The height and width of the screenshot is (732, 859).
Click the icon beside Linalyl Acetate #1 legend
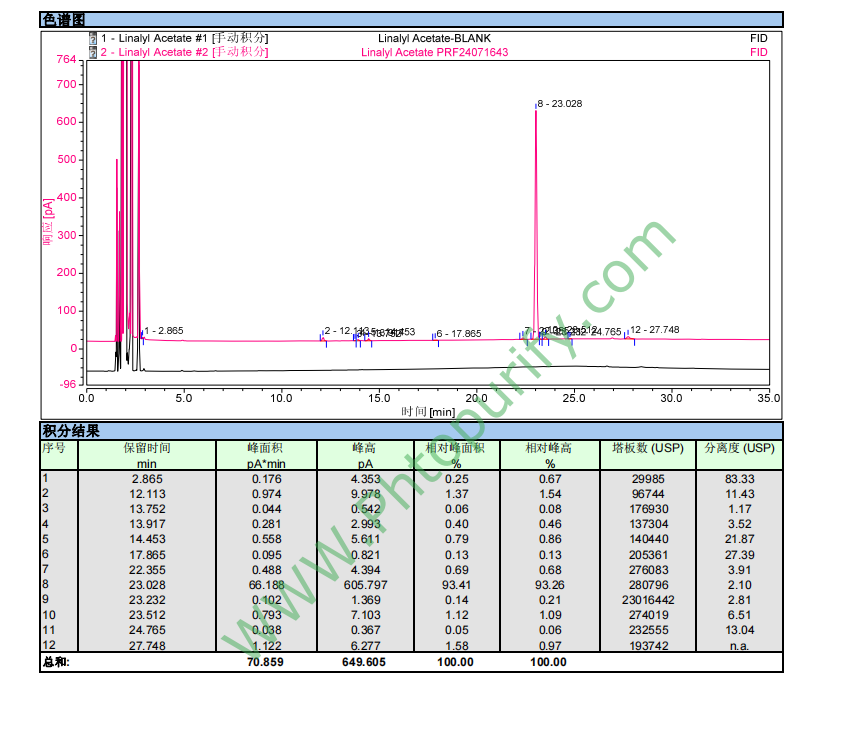[x=93, y=39]
